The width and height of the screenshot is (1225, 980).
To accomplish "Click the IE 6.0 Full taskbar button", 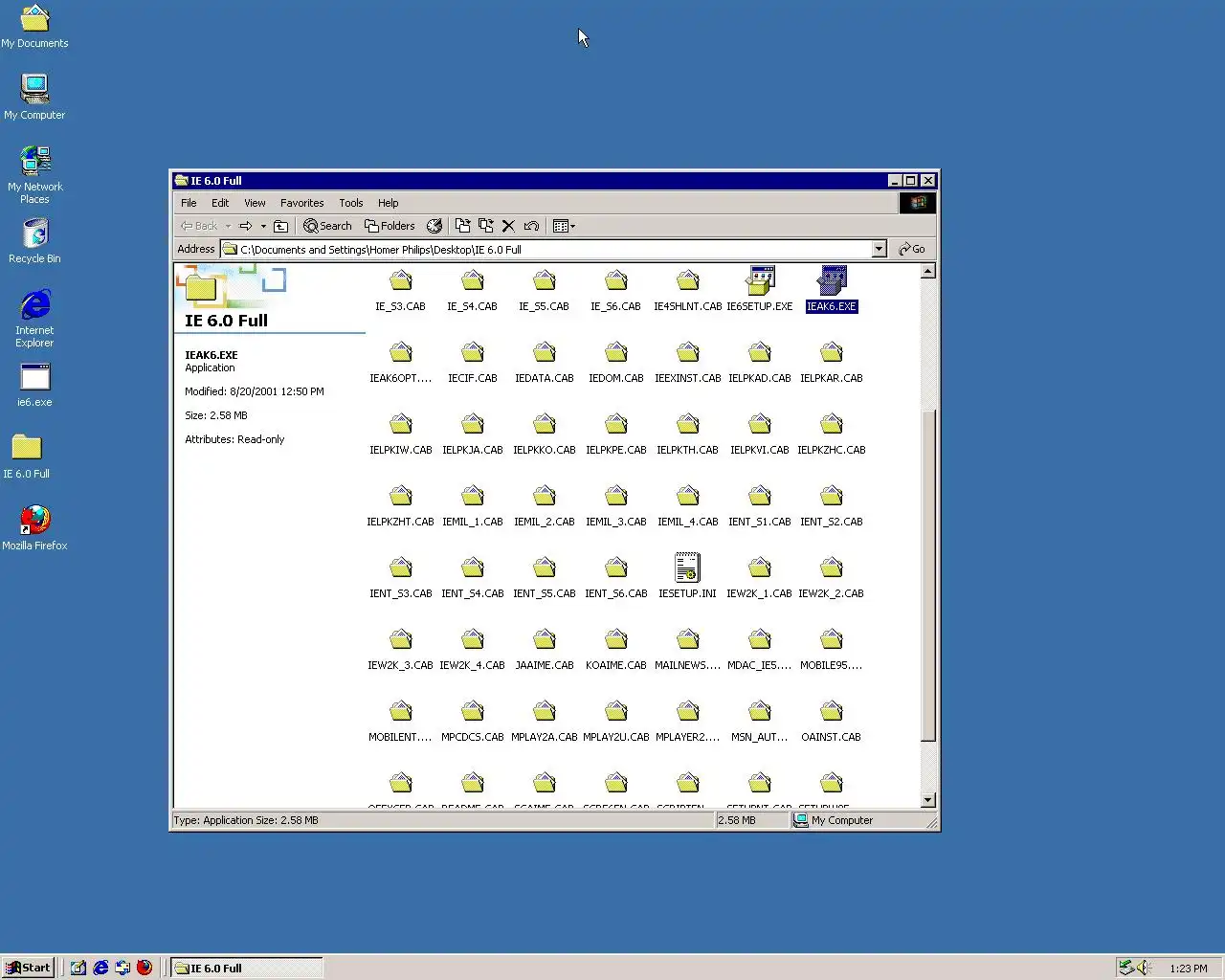I will click(x=247, y=968).
